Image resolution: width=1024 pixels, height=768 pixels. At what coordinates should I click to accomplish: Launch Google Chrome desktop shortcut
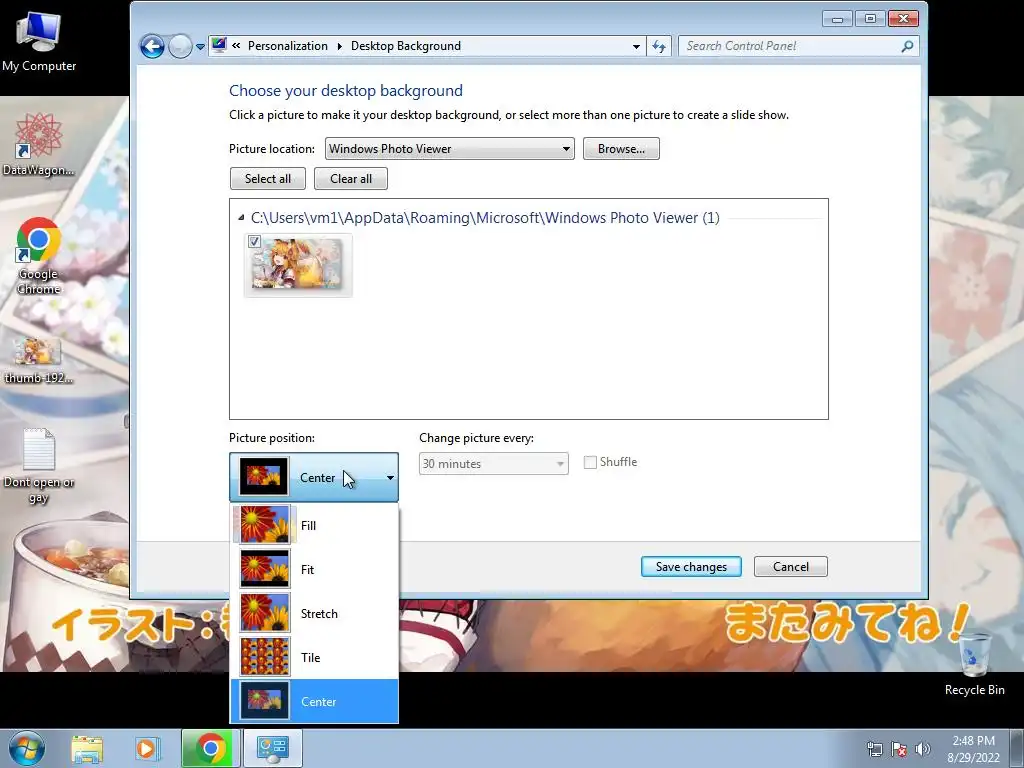coord(39,255)
